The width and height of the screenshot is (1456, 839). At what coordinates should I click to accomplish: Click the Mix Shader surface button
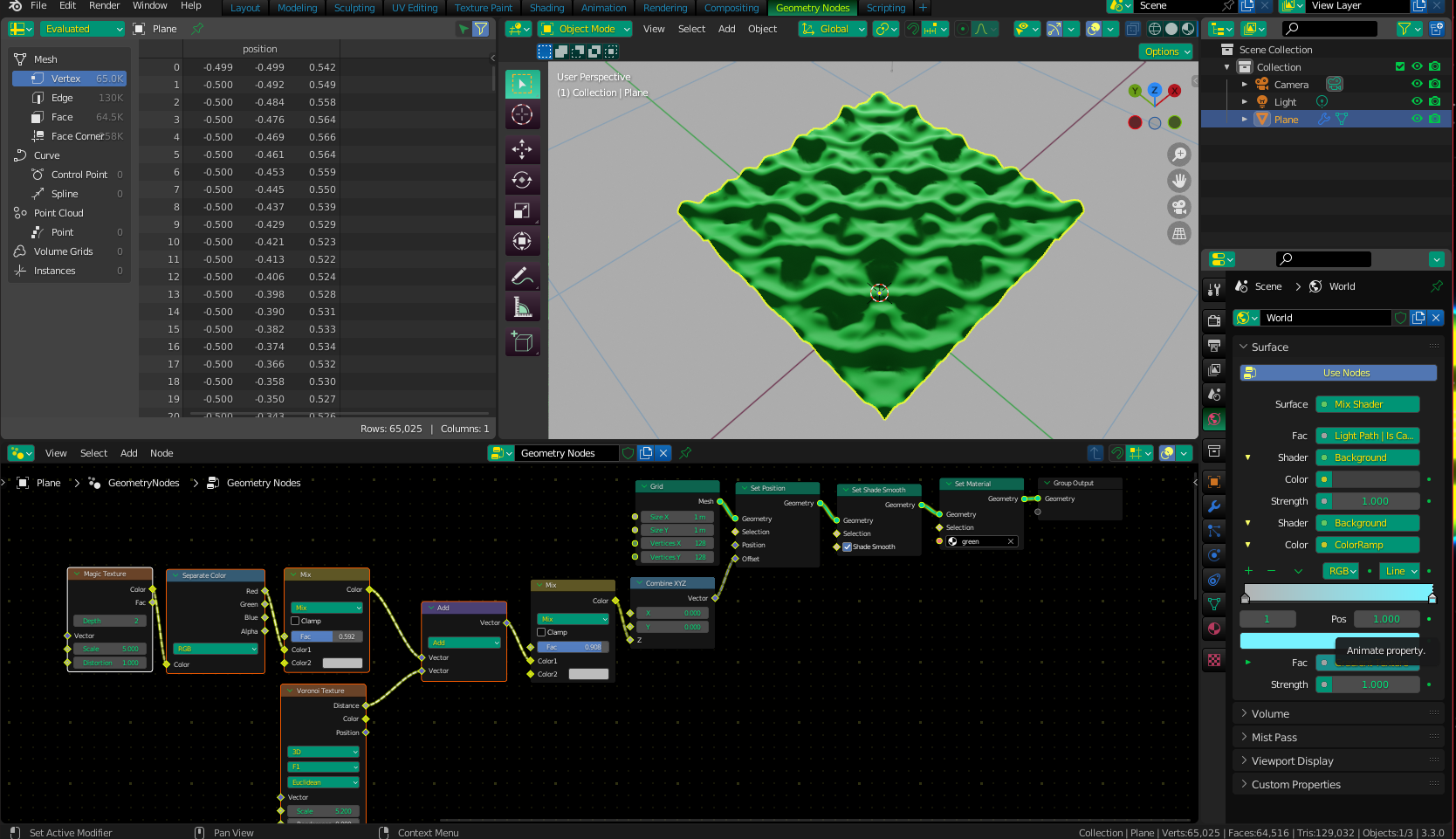tap(1368, 404)
